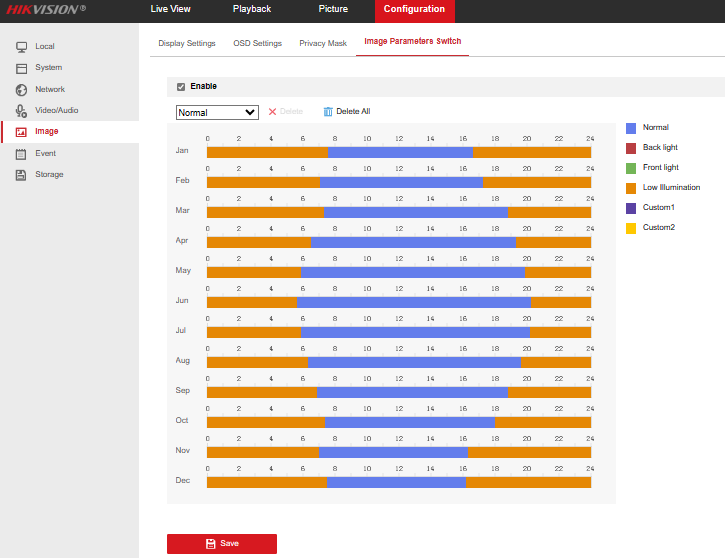Click the Image icon in sidebar
This screenshot has height=558, width=725.
point(21,132)
